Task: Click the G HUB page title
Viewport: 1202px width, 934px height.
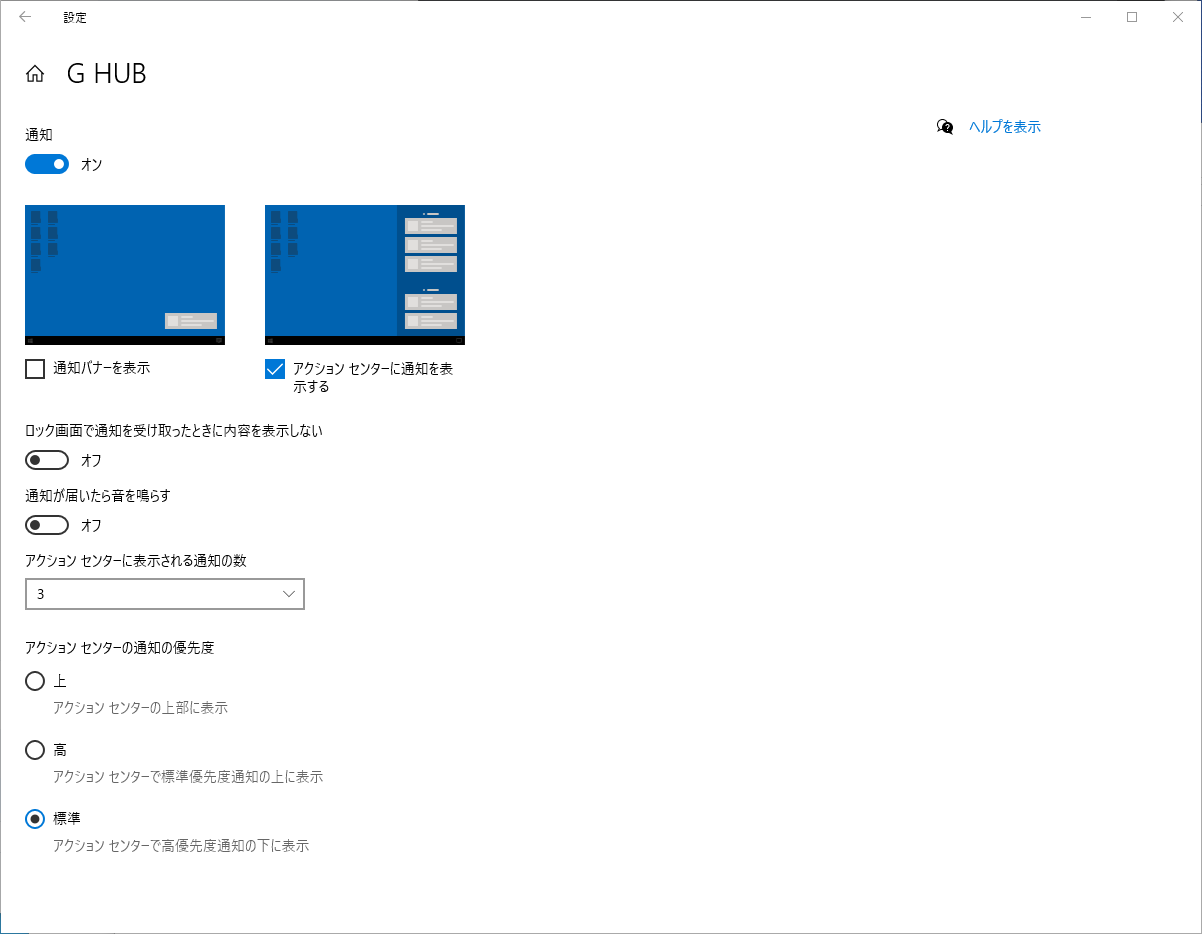Action: [106, 74]
